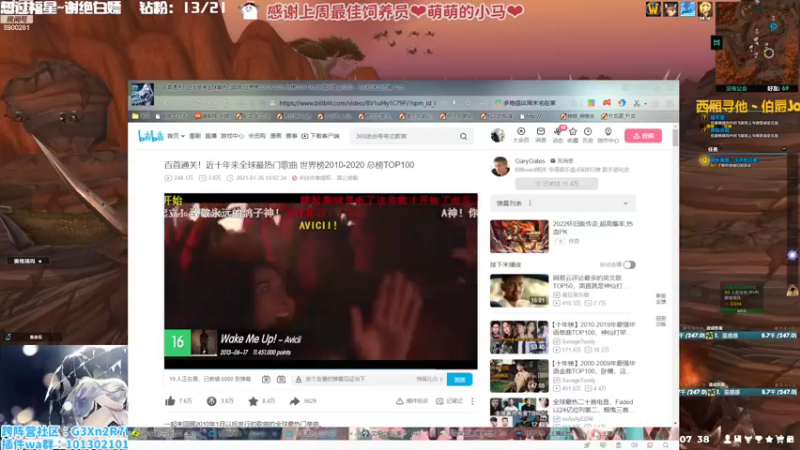800x450 pixels.
Task: Open the 游戏中心 menu item
Action: tap(232, 136)
